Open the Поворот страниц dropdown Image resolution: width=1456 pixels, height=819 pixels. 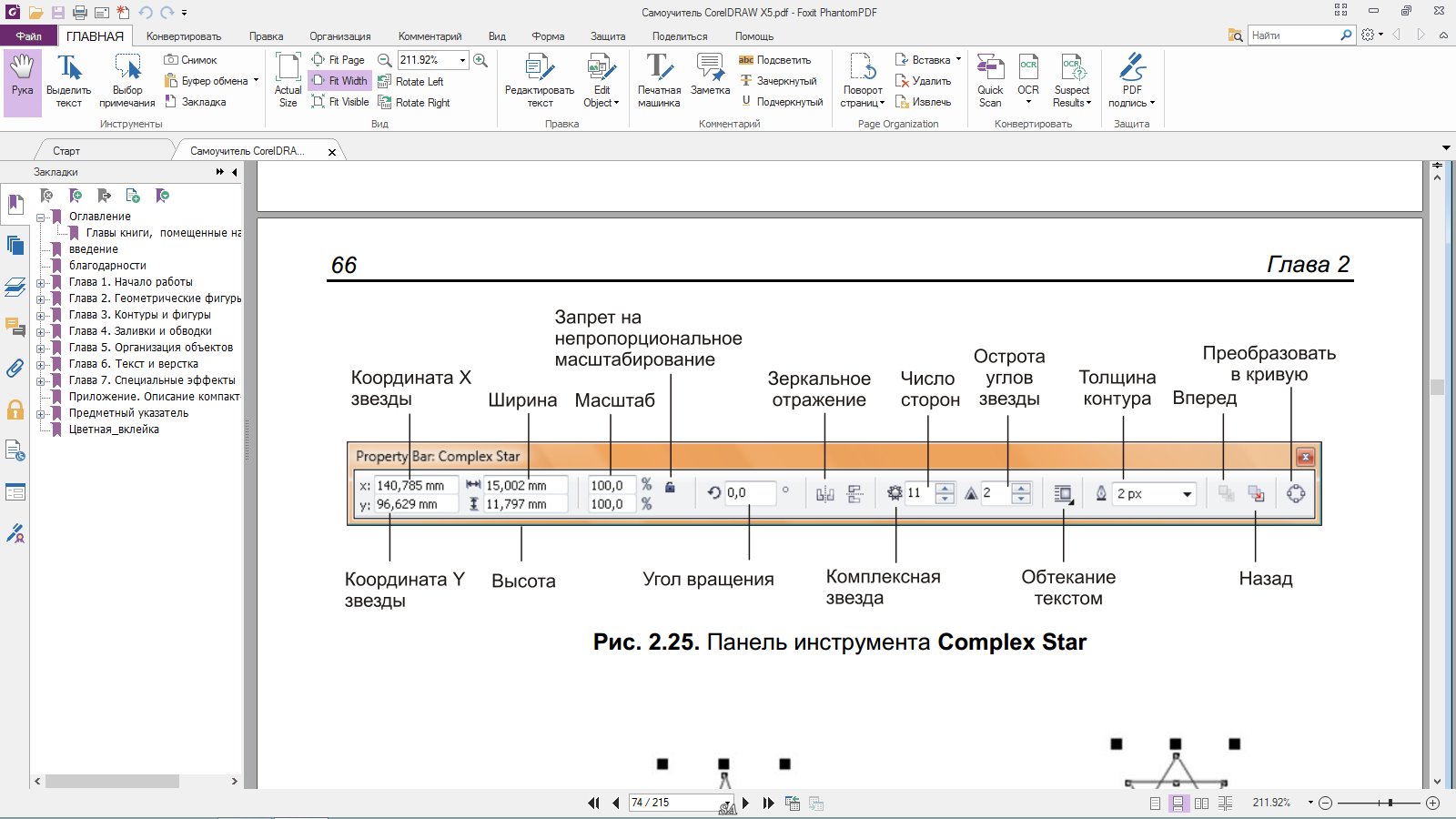tap(863, 82)
